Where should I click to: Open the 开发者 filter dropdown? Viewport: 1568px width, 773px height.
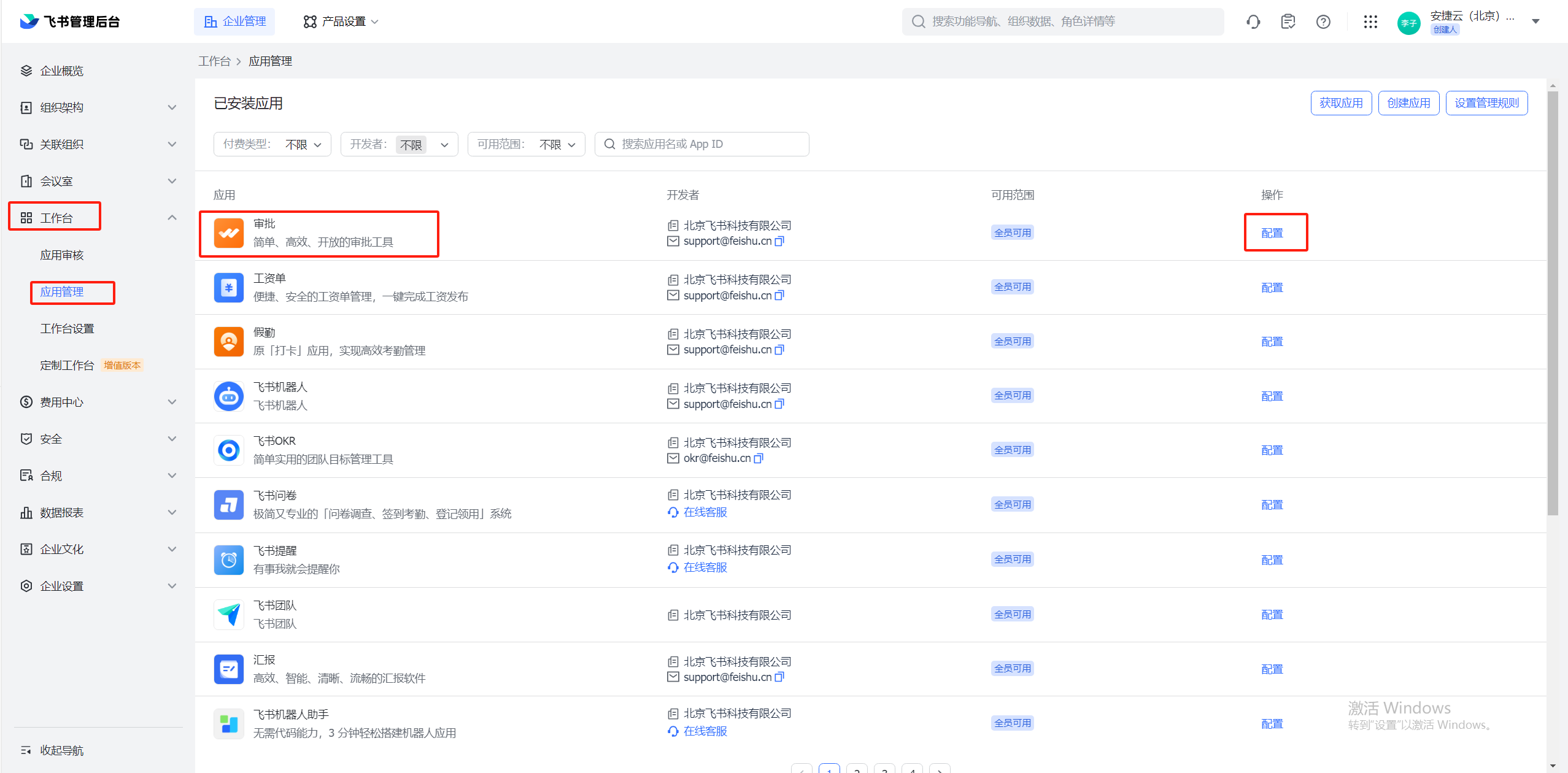coord(400,144)
